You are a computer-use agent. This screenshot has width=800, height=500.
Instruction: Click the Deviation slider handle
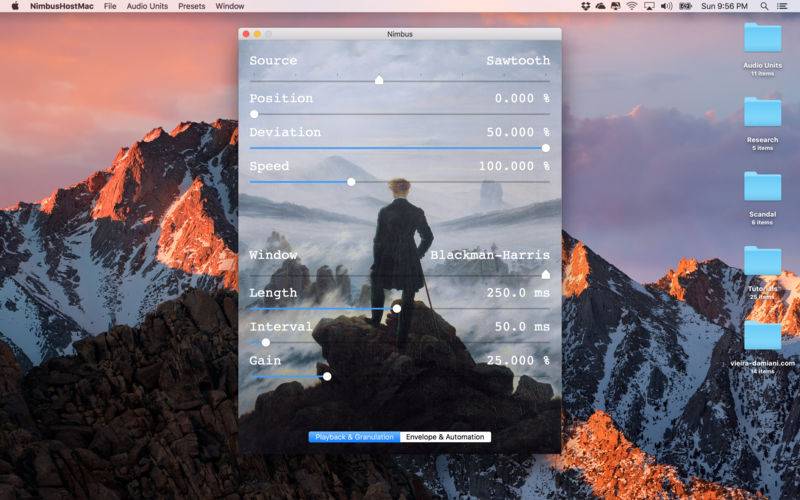pyautogui.click(x=545, y=148)
